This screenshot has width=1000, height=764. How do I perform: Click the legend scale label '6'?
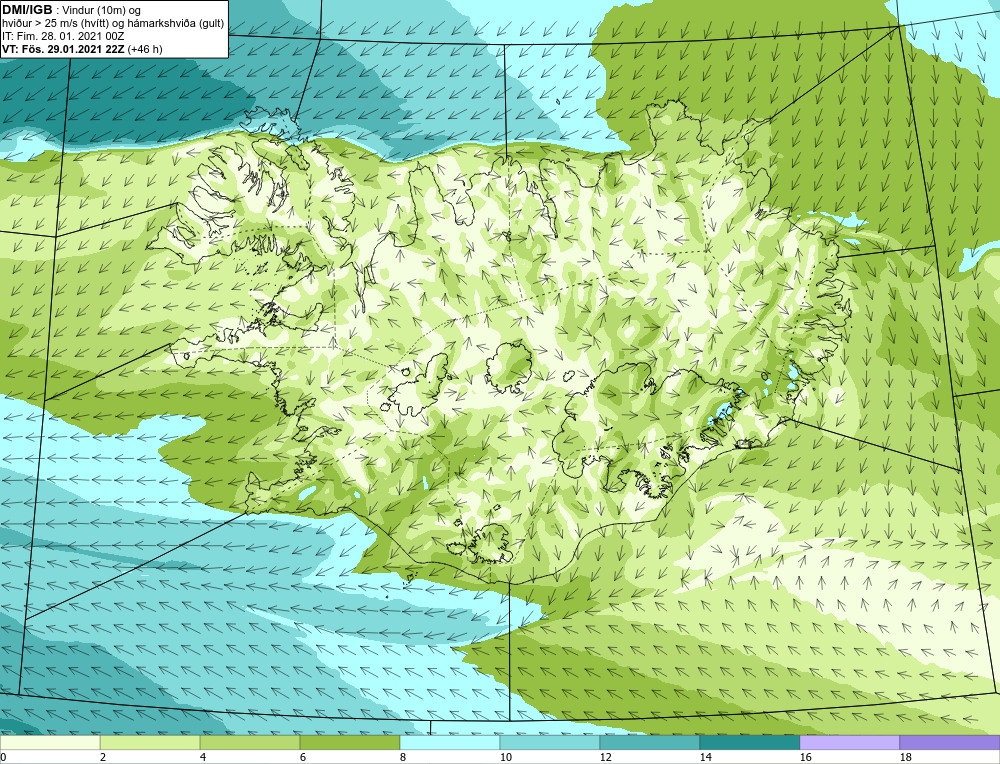303,757
